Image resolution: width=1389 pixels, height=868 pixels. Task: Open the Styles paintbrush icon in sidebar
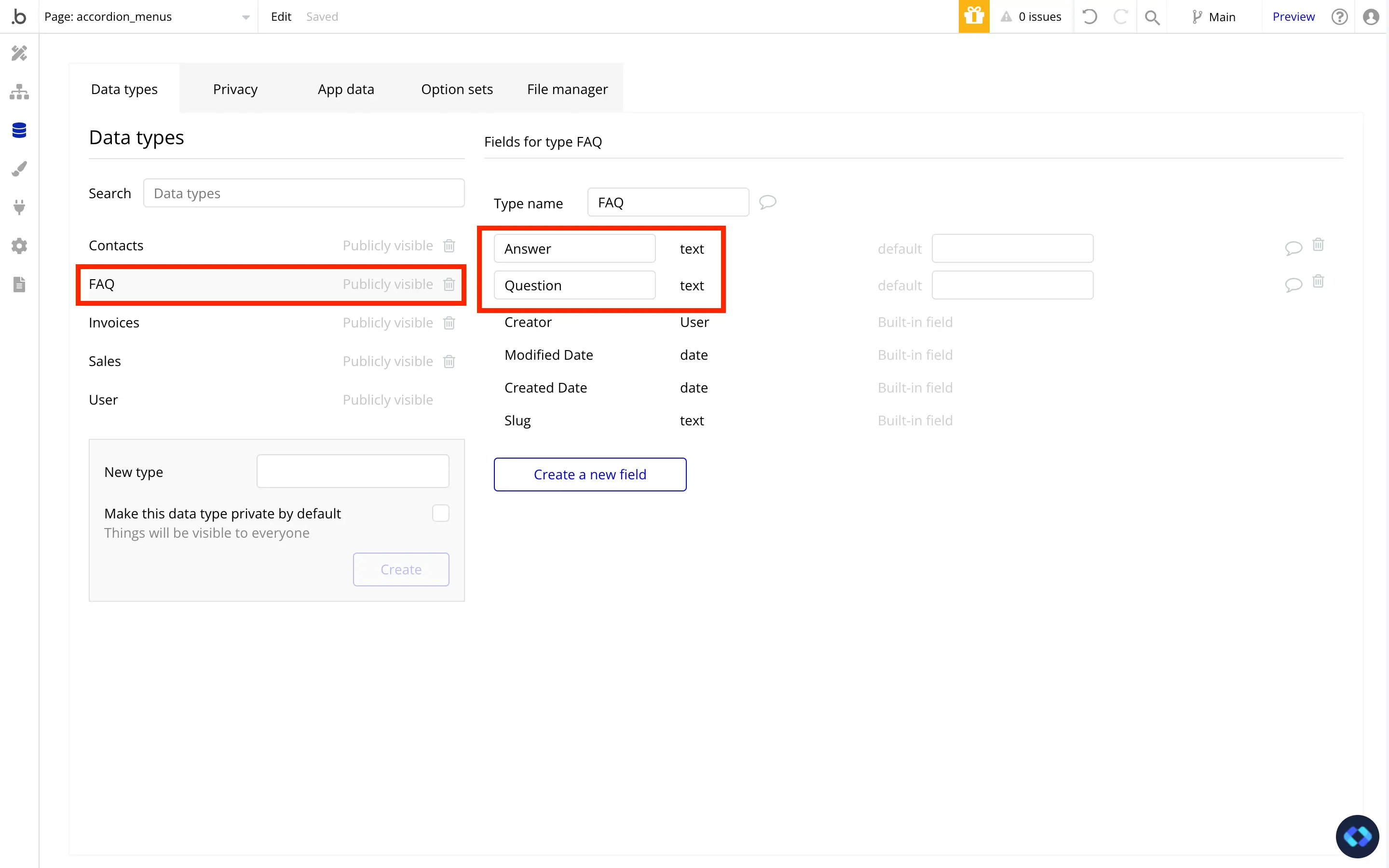(x=19, y=169)
